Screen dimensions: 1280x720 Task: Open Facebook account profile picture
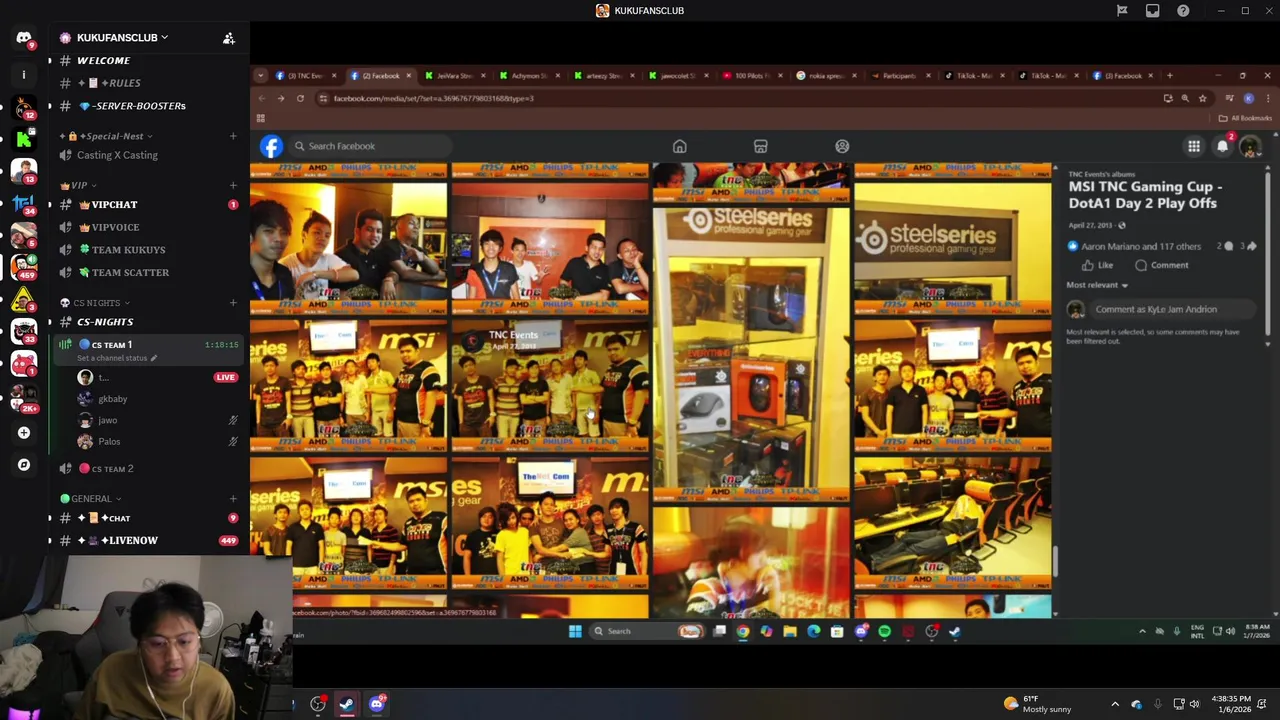point(1250,146)
